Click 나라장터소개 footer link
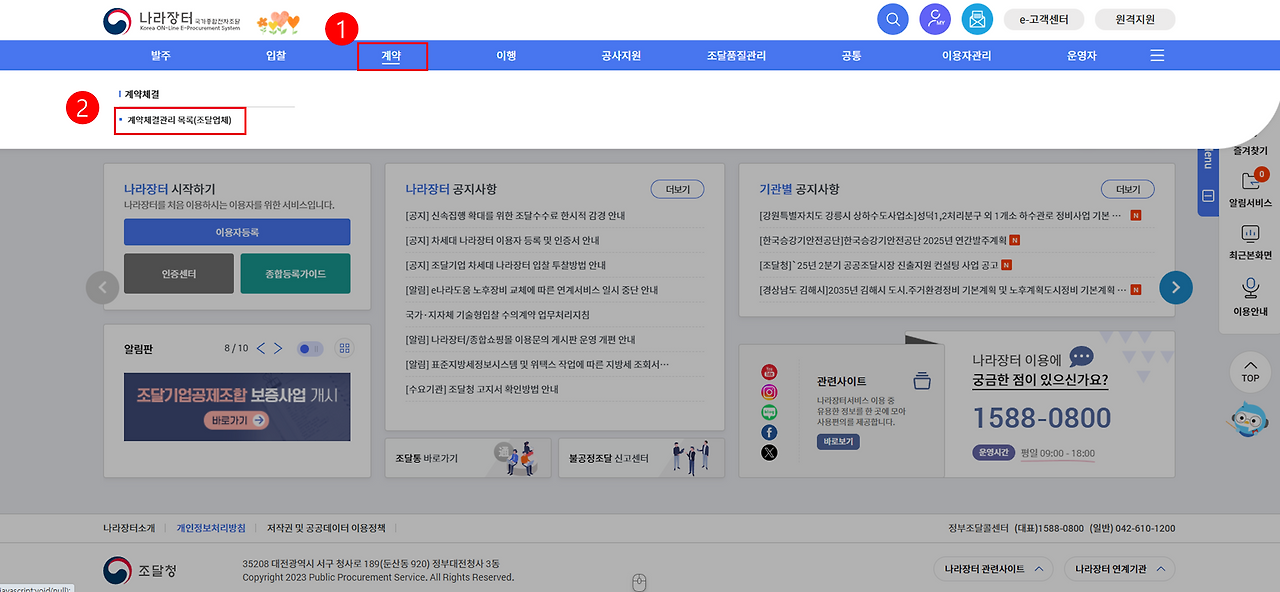Viewport: 1280px width, 592px height. (x=129, y=528)
